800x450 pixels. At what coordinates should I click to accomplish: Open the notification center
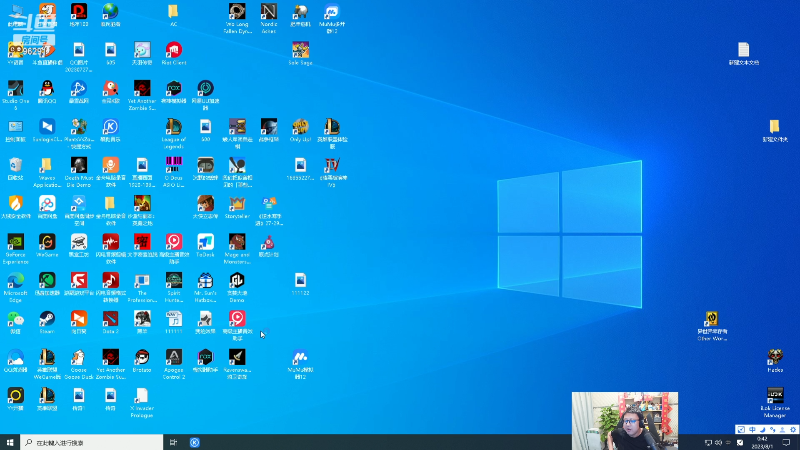pos(786,442)
